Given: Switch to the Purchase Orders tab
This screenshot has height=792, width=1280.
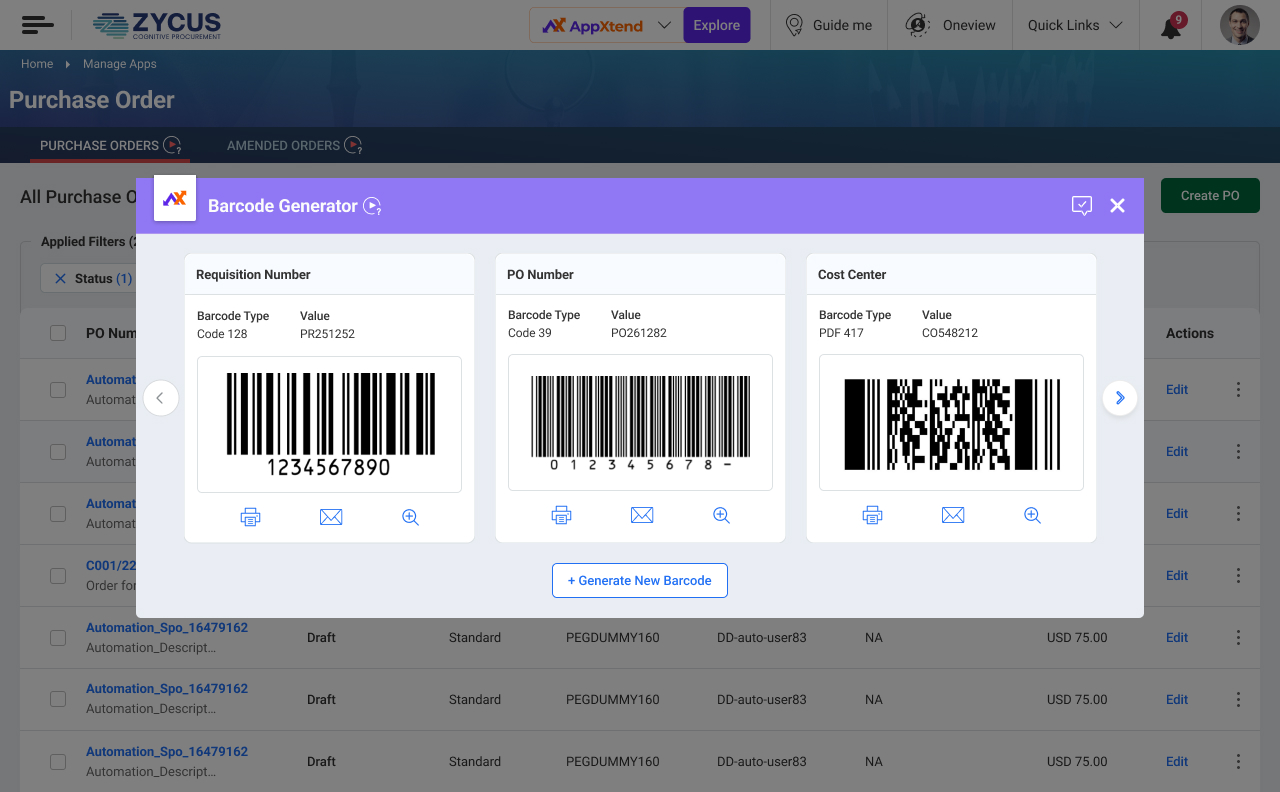Looking at the screenshot, I should 110,145.
